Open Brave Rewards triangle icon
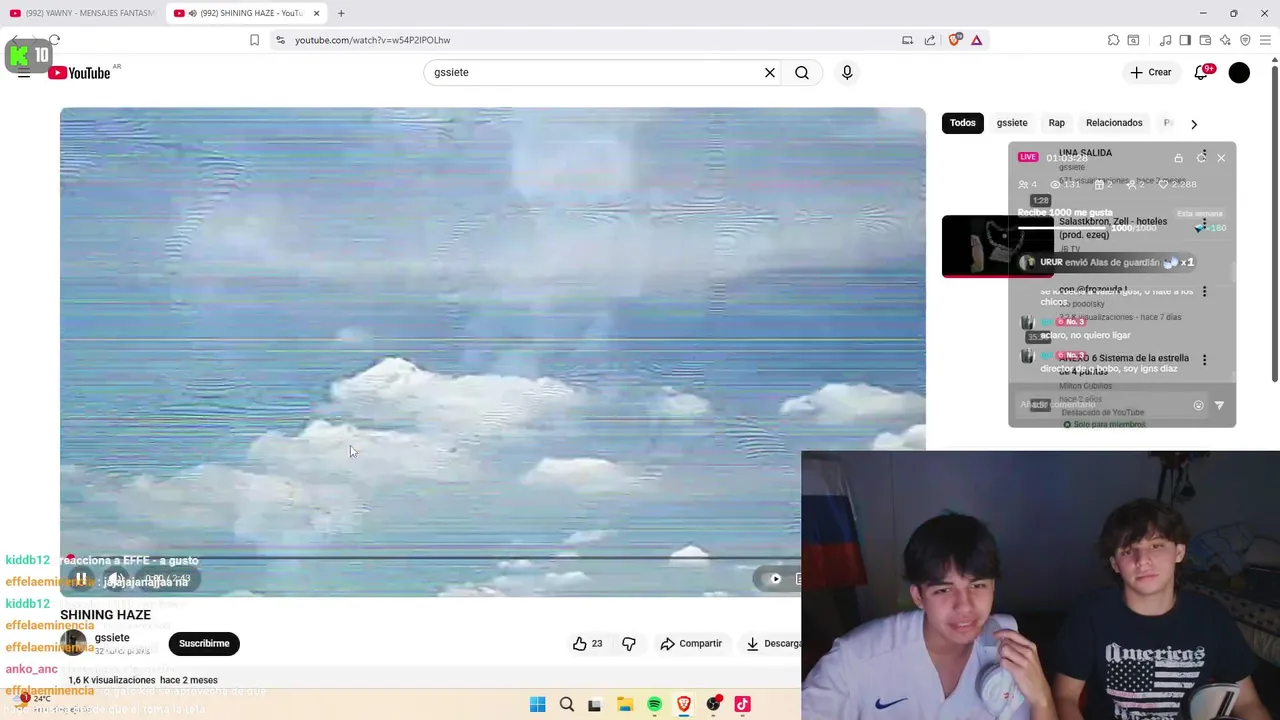 (x=976, y=40)
